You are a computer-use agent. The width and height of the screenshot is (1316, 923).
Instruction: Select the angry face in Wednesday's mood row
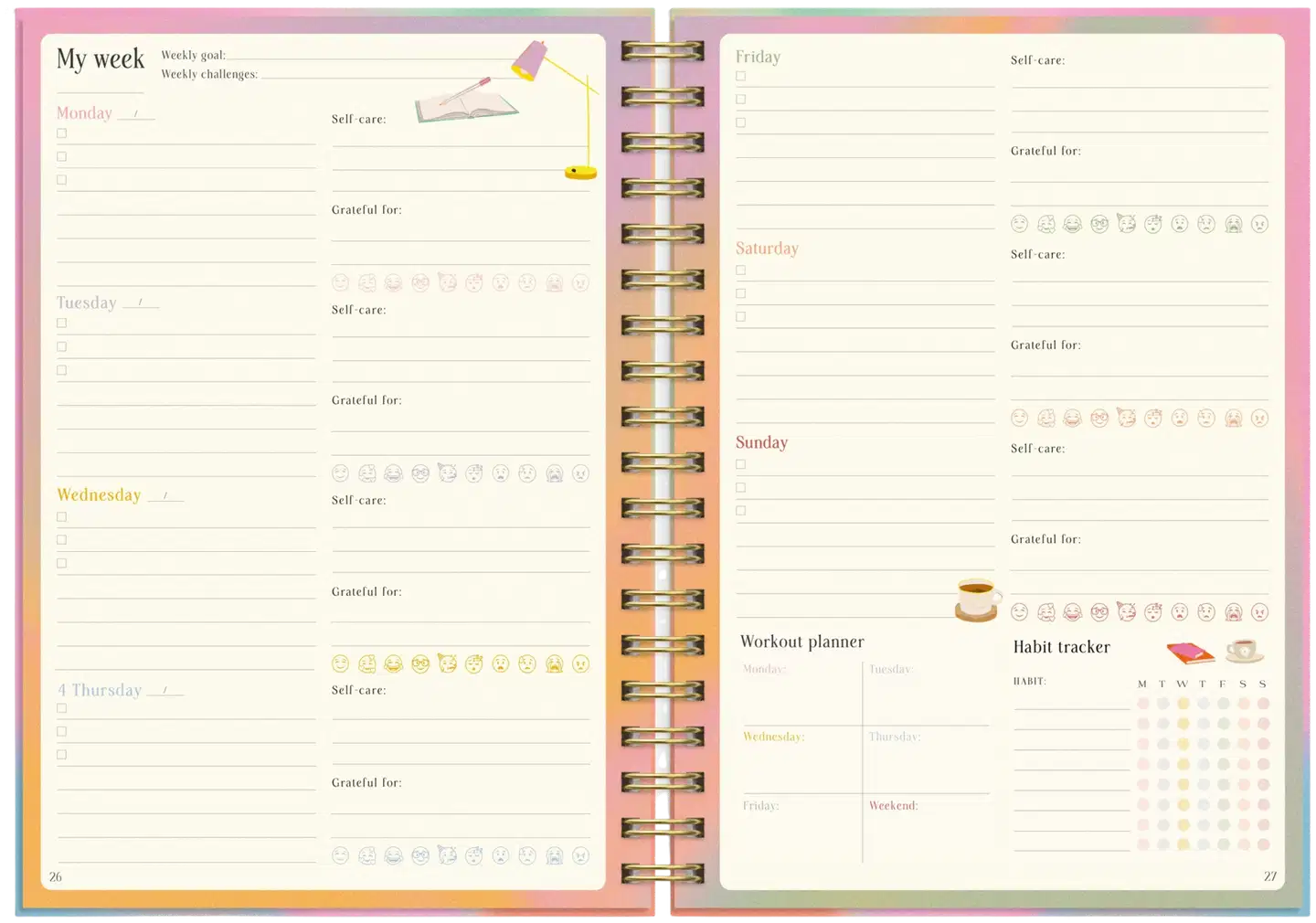coord(580,663)
